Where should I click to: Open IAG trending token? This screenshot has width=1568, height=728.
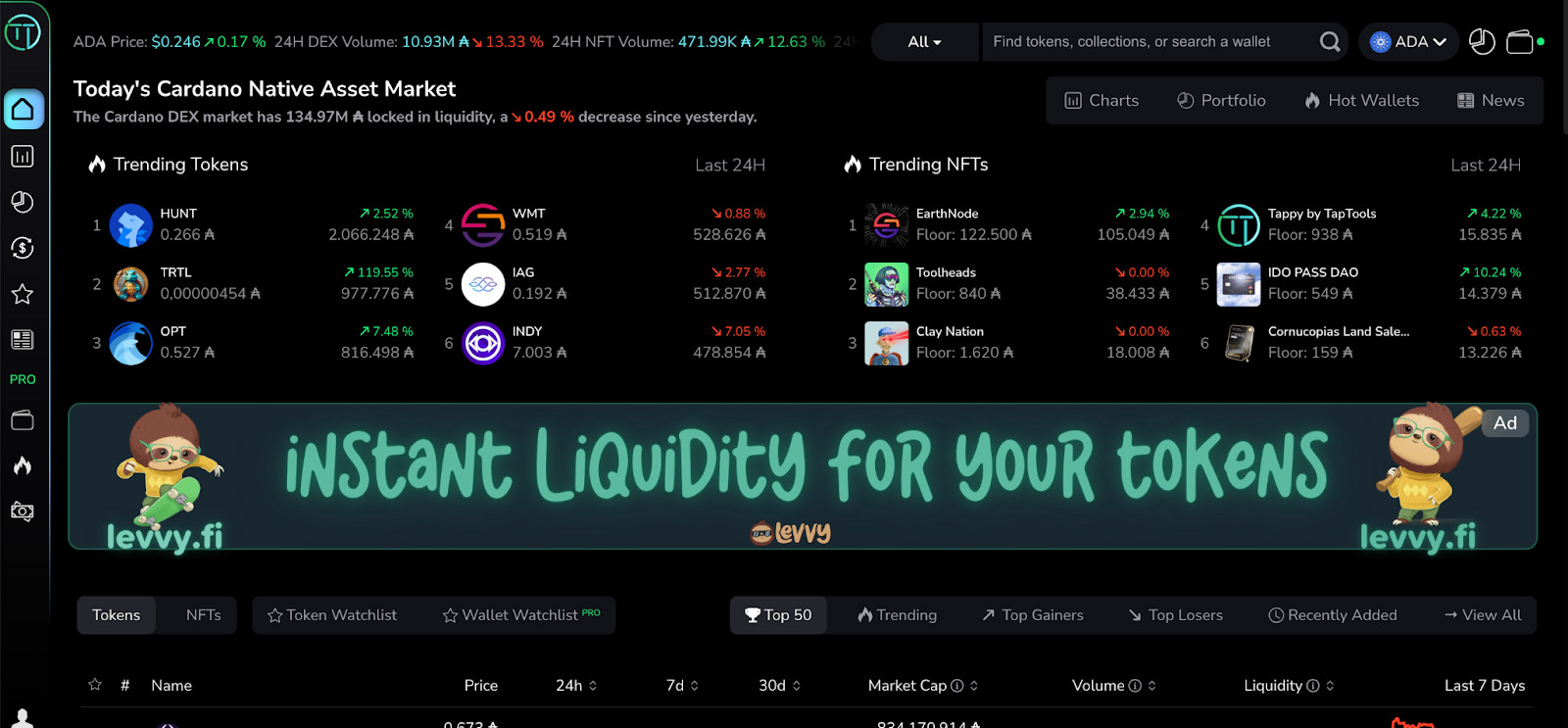pyautogui.click(x=605, y=283)
